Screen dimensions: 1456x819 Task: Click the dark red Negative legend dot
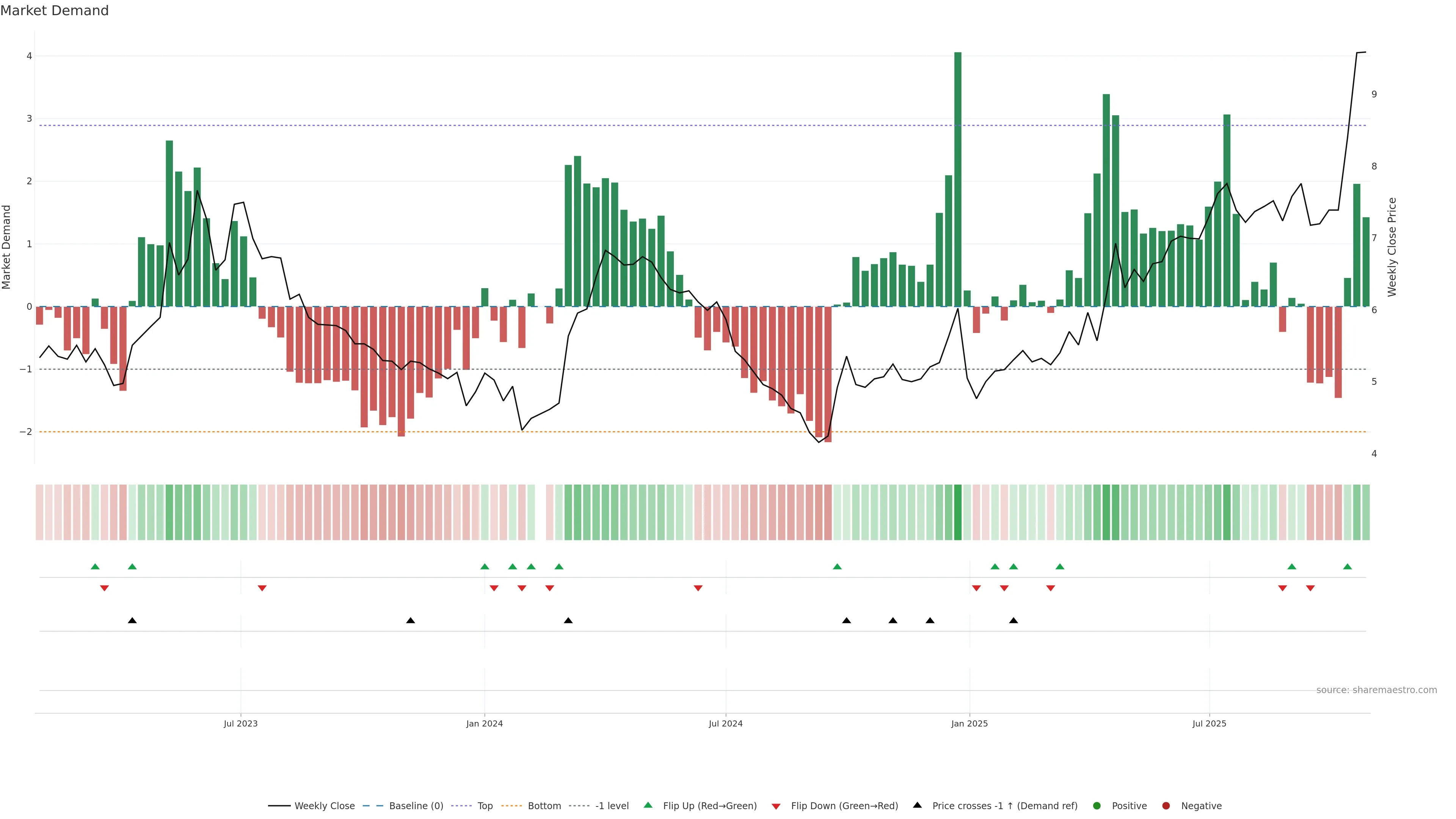[x=1166, y=805]
